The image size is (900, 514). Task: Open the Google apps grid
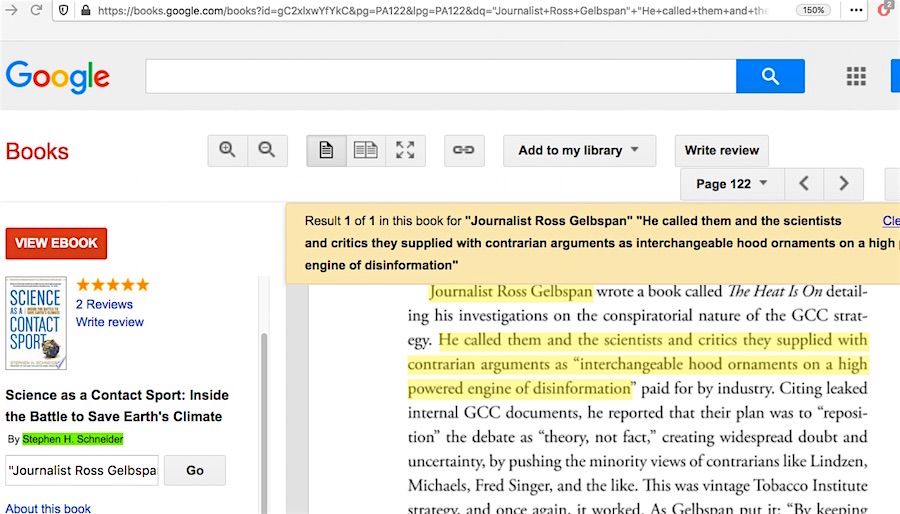pos(856,76)
